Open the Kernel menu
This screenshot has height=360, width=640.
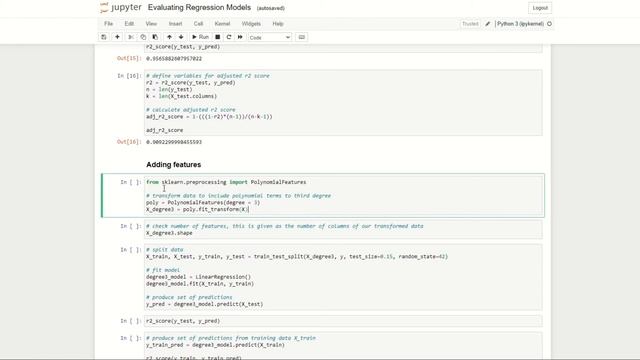pyautogui.click(x=222, y=24)
